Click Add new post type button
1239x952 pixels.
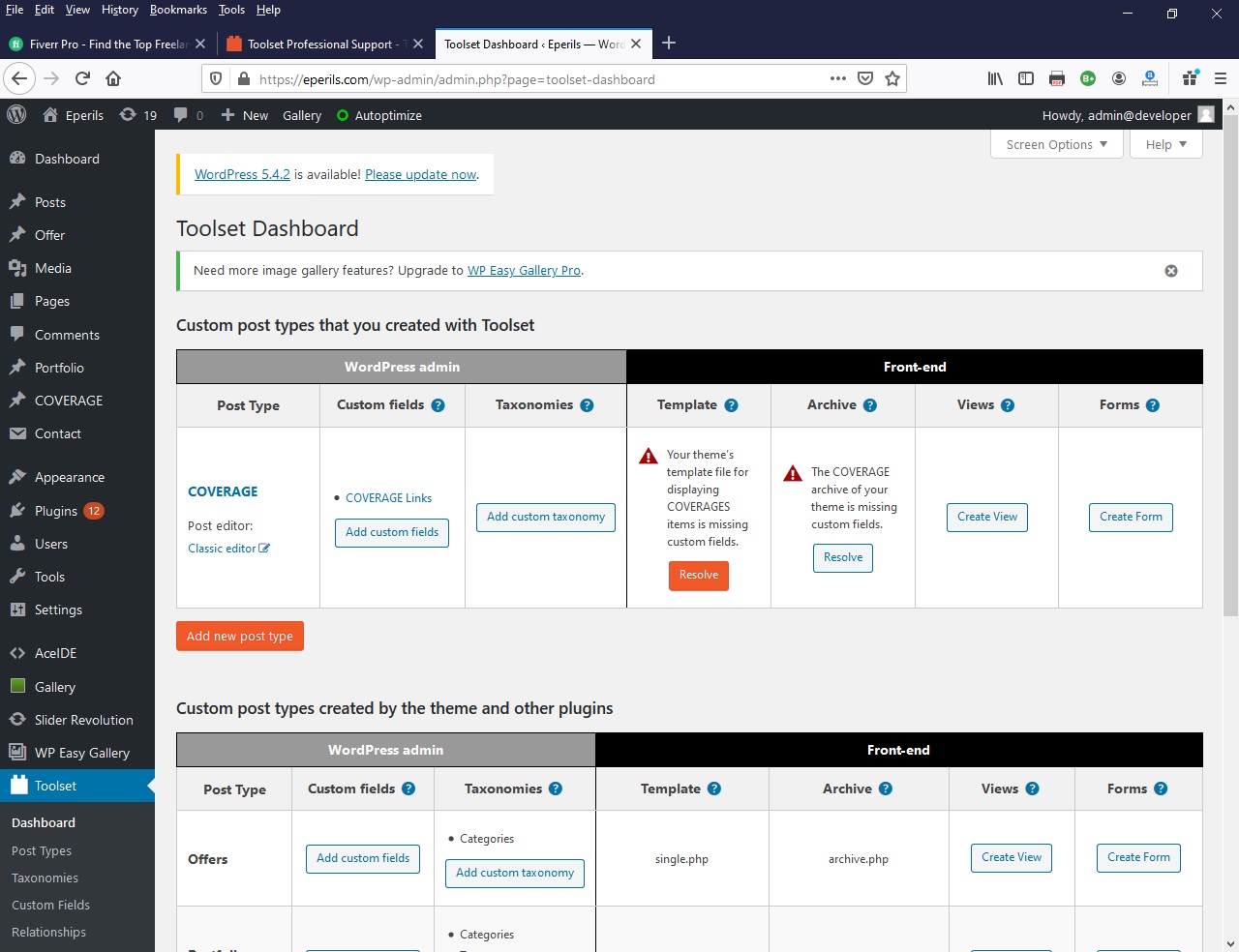(240, 637)
